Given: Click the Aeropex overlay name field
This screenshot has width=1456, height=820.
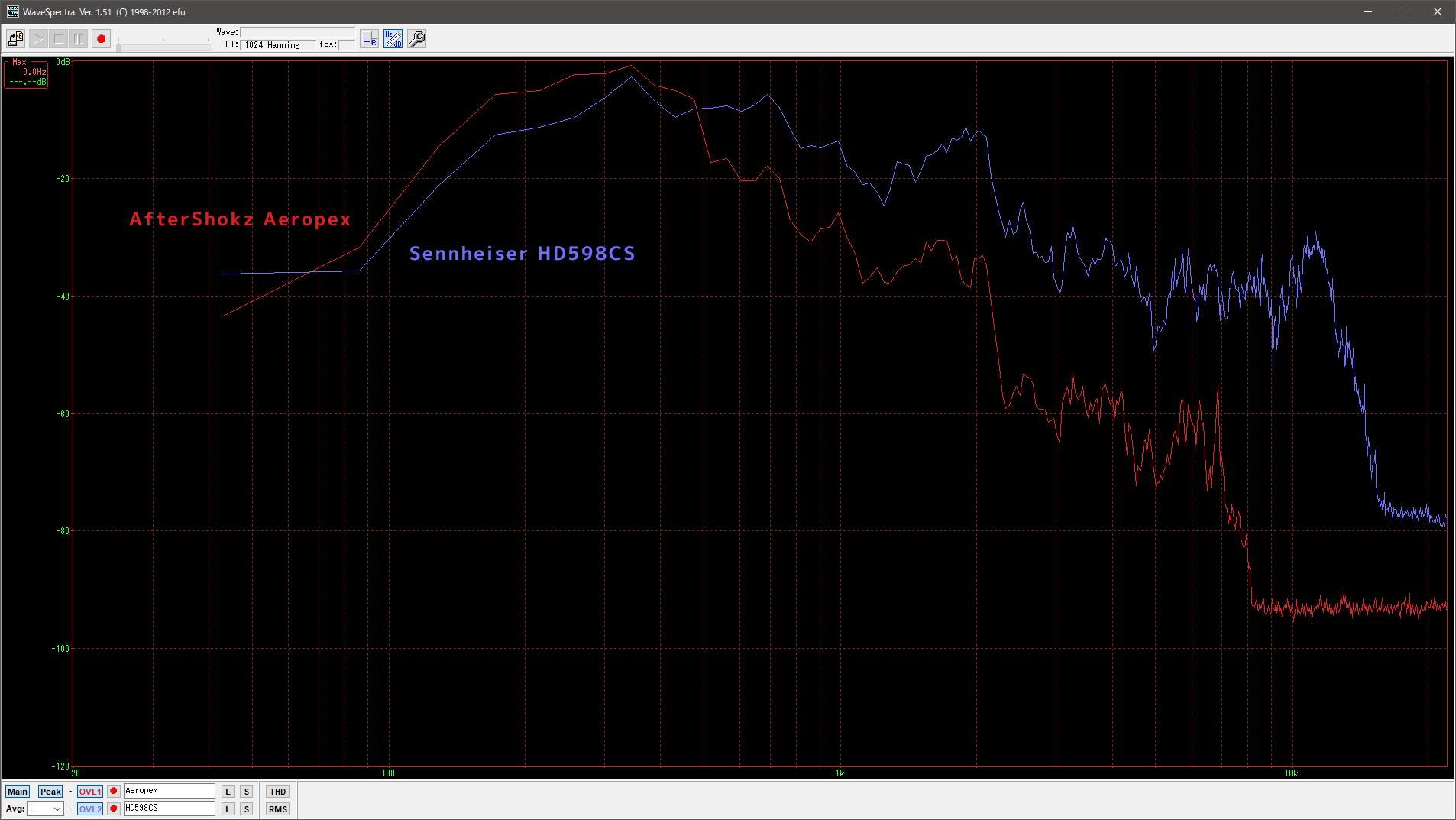Looking at the screenshot, I should pos(169,791).
